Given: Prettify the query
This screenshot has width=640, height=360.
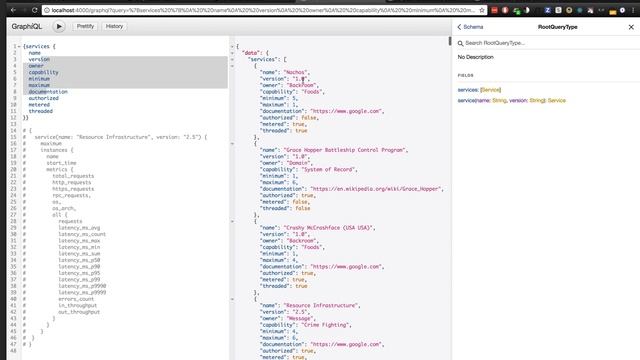Looking at the screenshot, I should tap(85, 26).
